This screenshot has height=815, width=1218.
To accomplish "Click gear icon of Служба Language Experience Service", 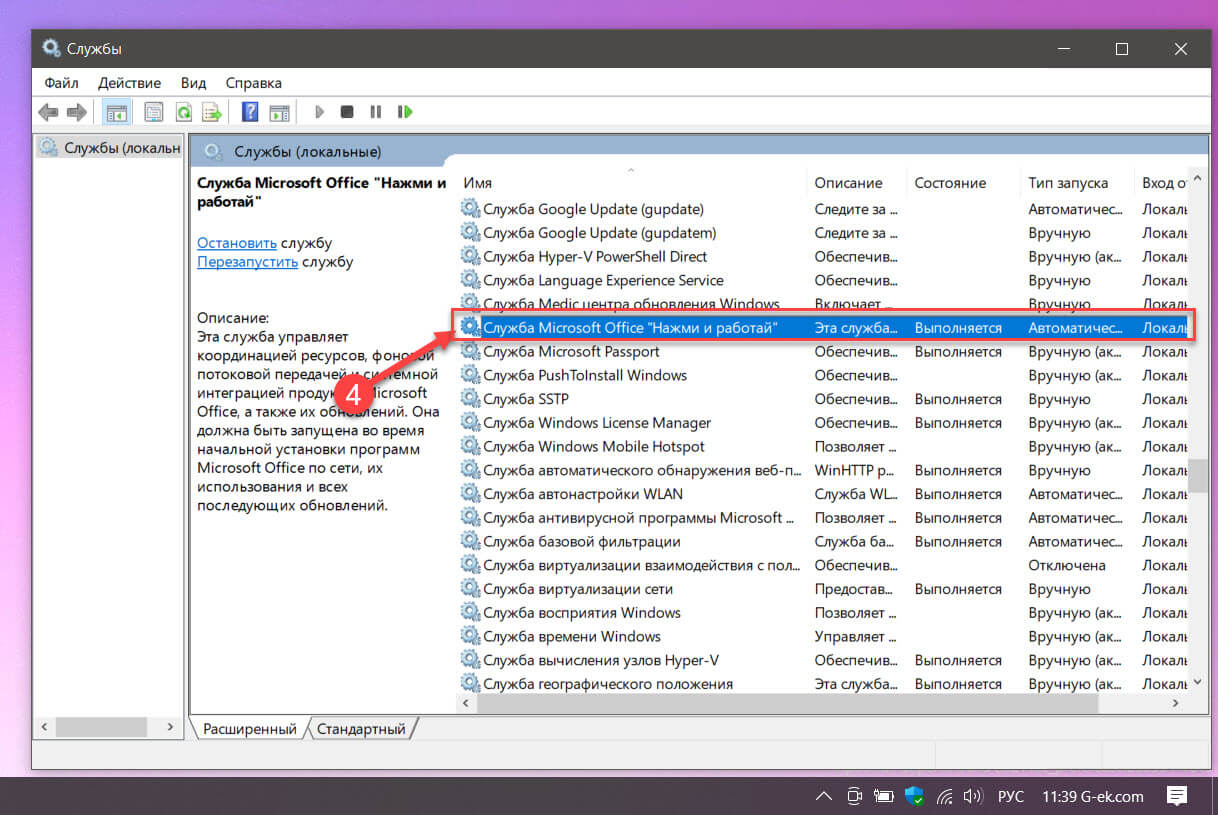I will click(x=470, y=281).
